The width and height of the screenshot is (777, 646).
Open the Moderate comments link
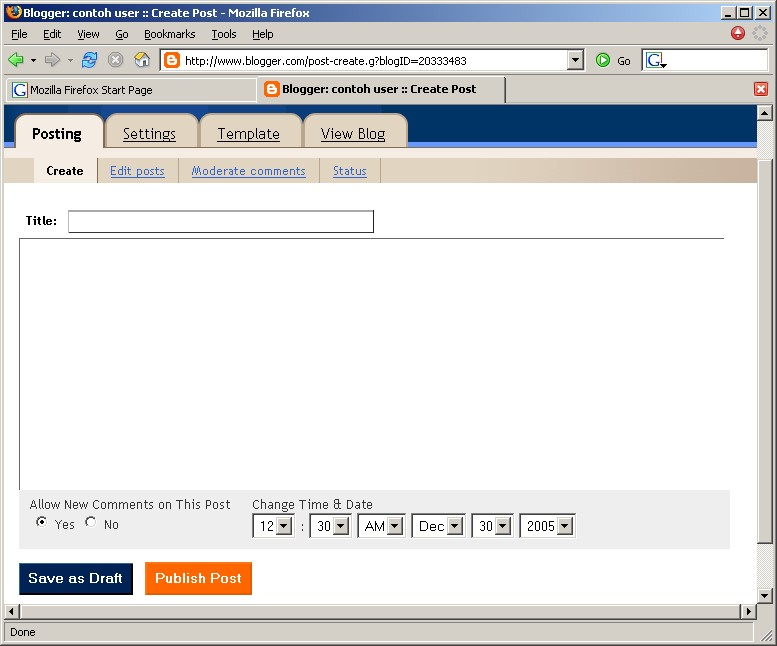tap(248, 171)
